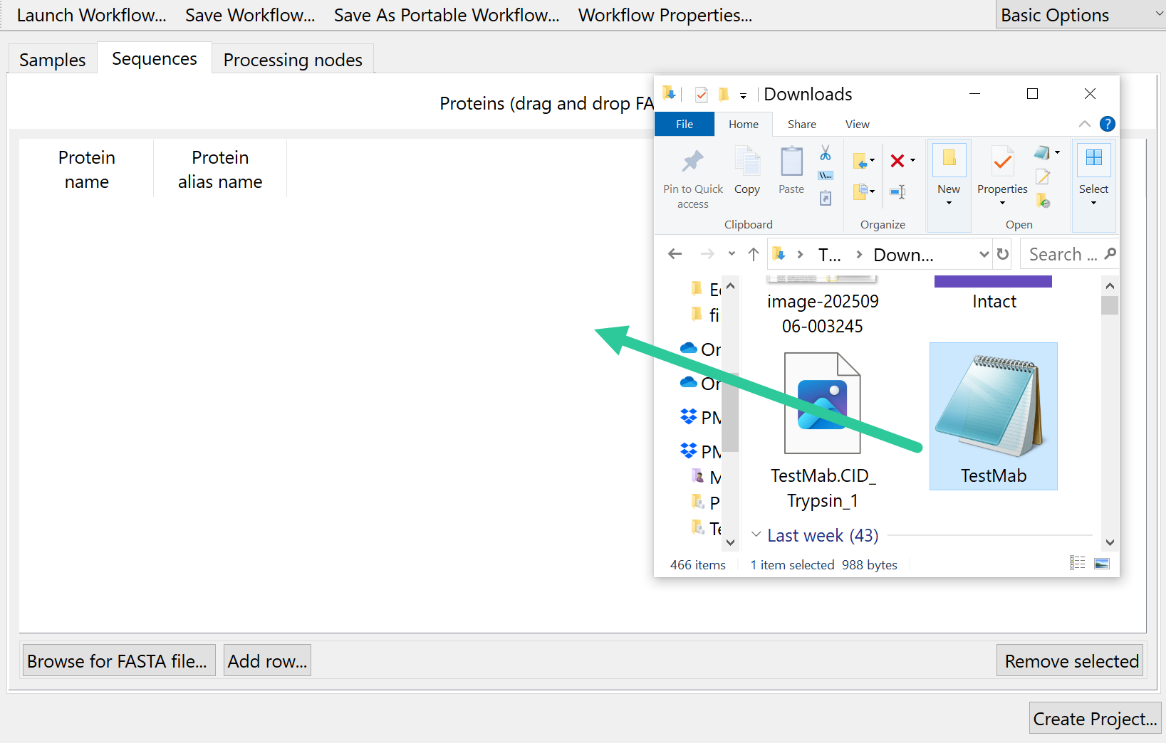Select the TestMab notepad file

pyautogui.click(x=993, y=416)
